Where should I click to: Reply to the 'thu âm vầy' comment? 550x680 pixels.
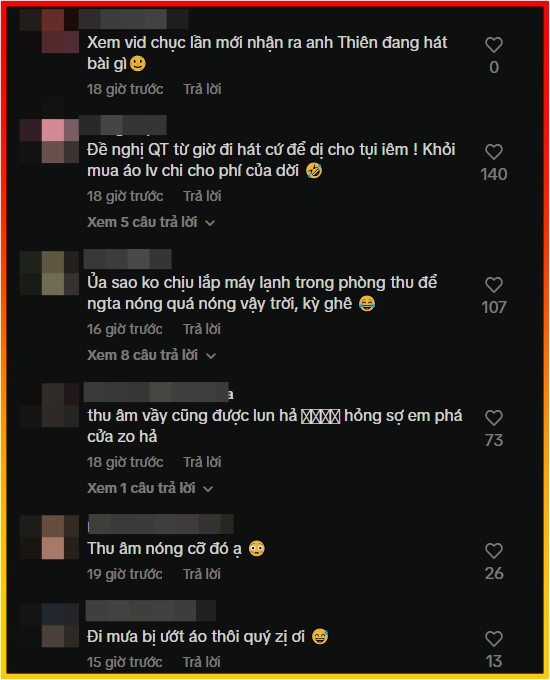(202, 463)
